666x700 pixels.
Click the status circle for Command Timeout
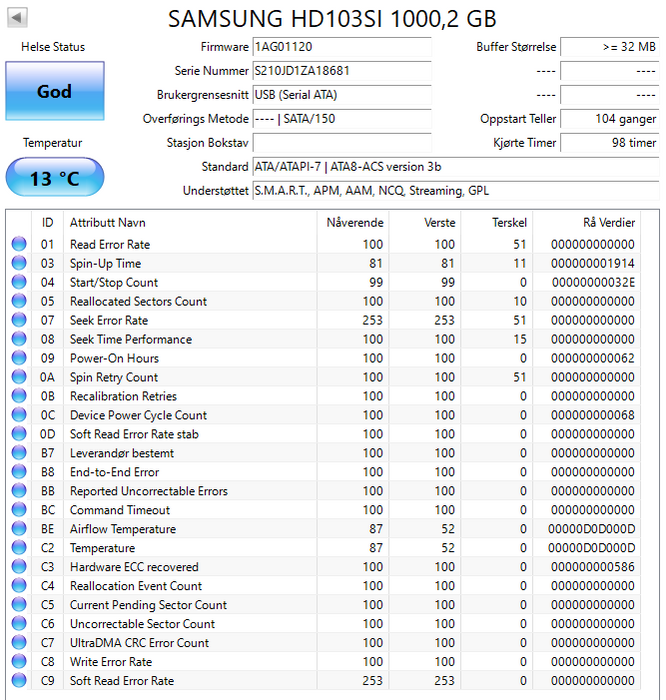pos(19,509)
